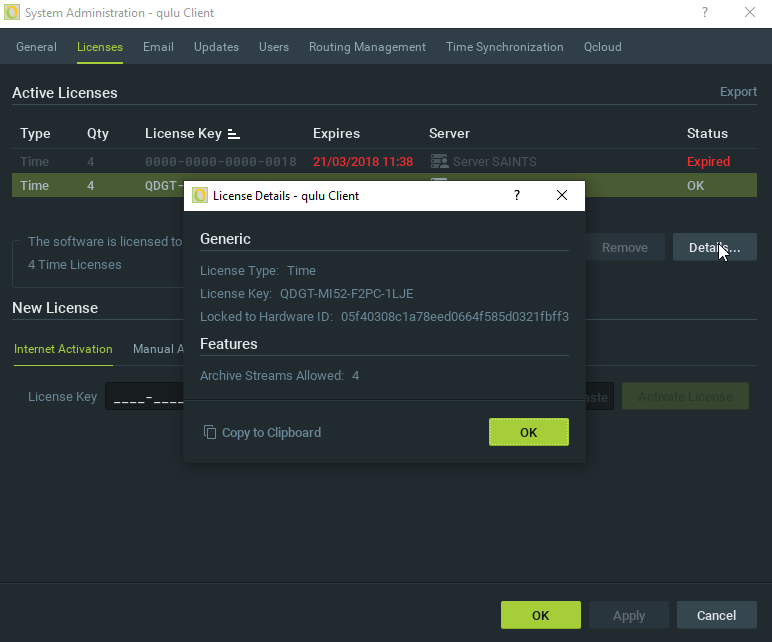
Task: Switch to the Licenses tab
Action: point(100,47)
